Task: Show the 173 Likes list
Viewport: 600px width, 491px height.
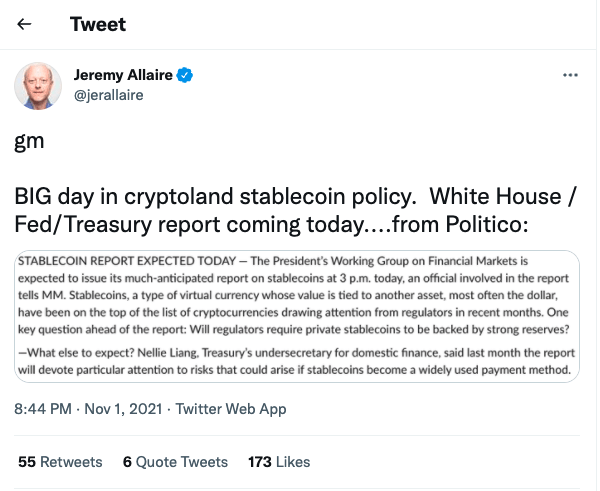Action: [x=278, y=461]
